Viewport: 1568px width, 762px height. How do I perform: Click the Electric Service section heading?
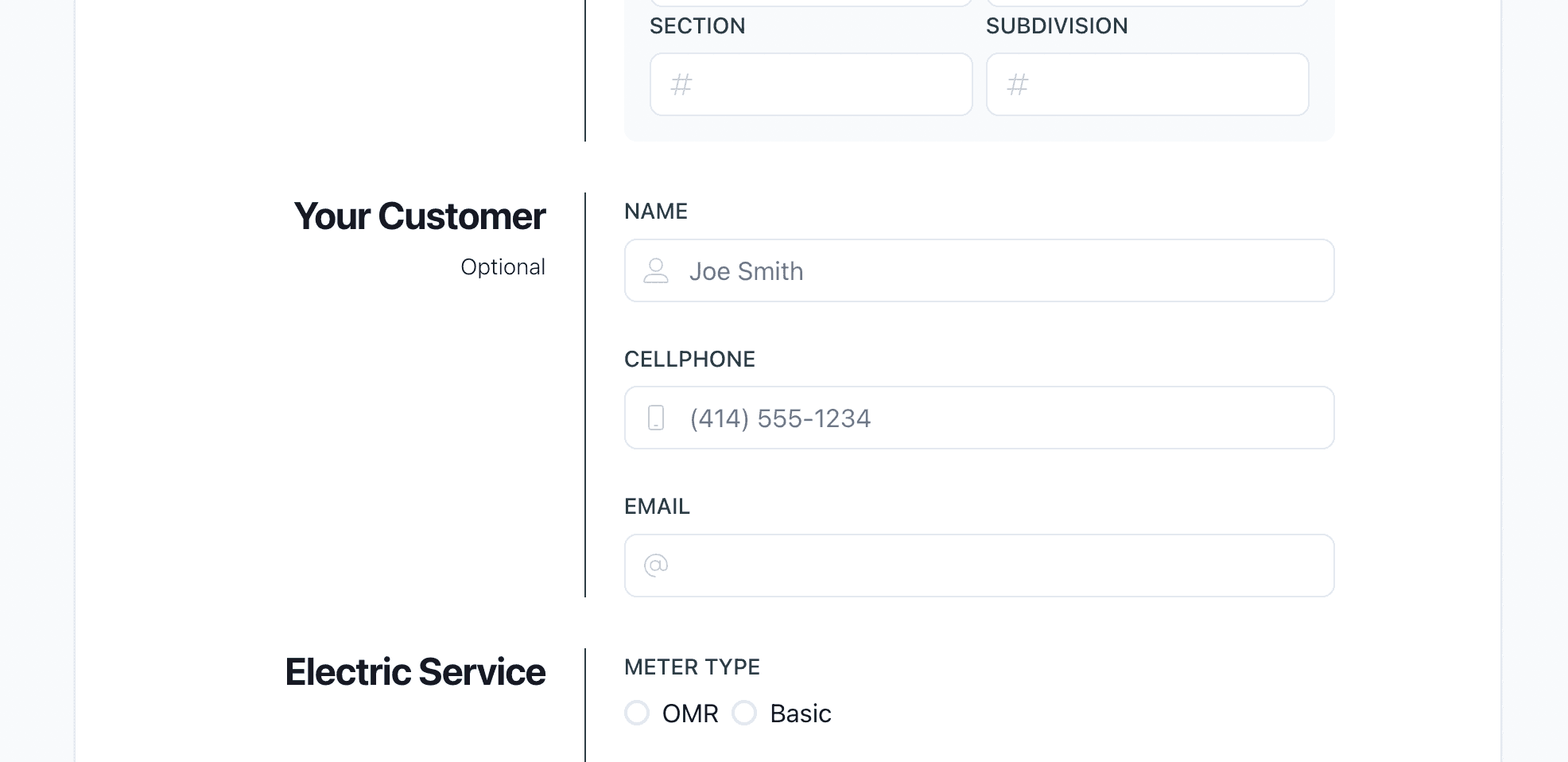[415, 672]
